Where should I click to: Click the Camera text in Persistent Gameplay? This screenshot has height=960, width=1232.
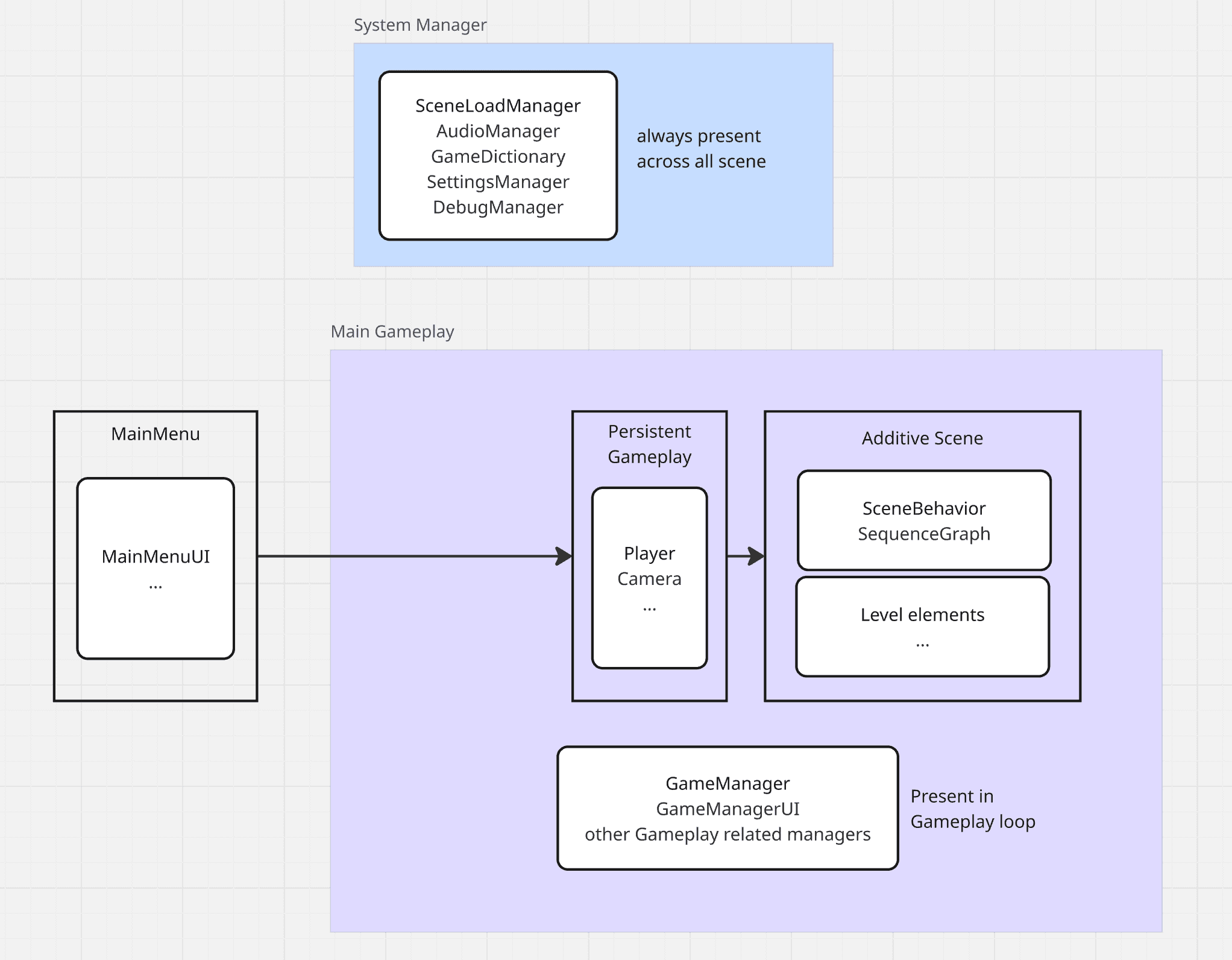649,578
